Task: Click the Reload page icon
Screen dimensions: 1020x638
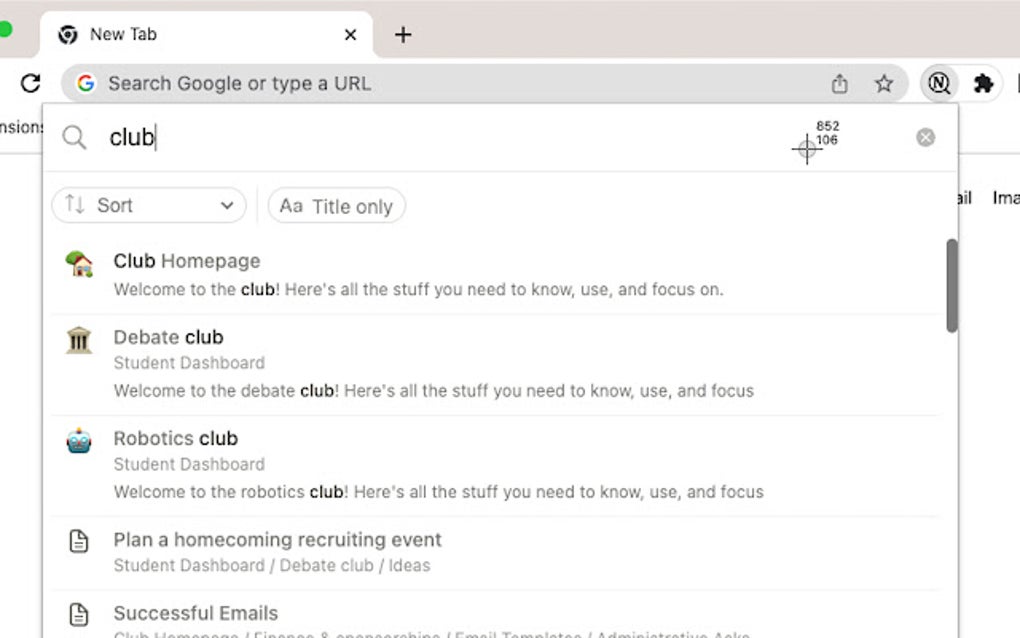Action: 30,84
